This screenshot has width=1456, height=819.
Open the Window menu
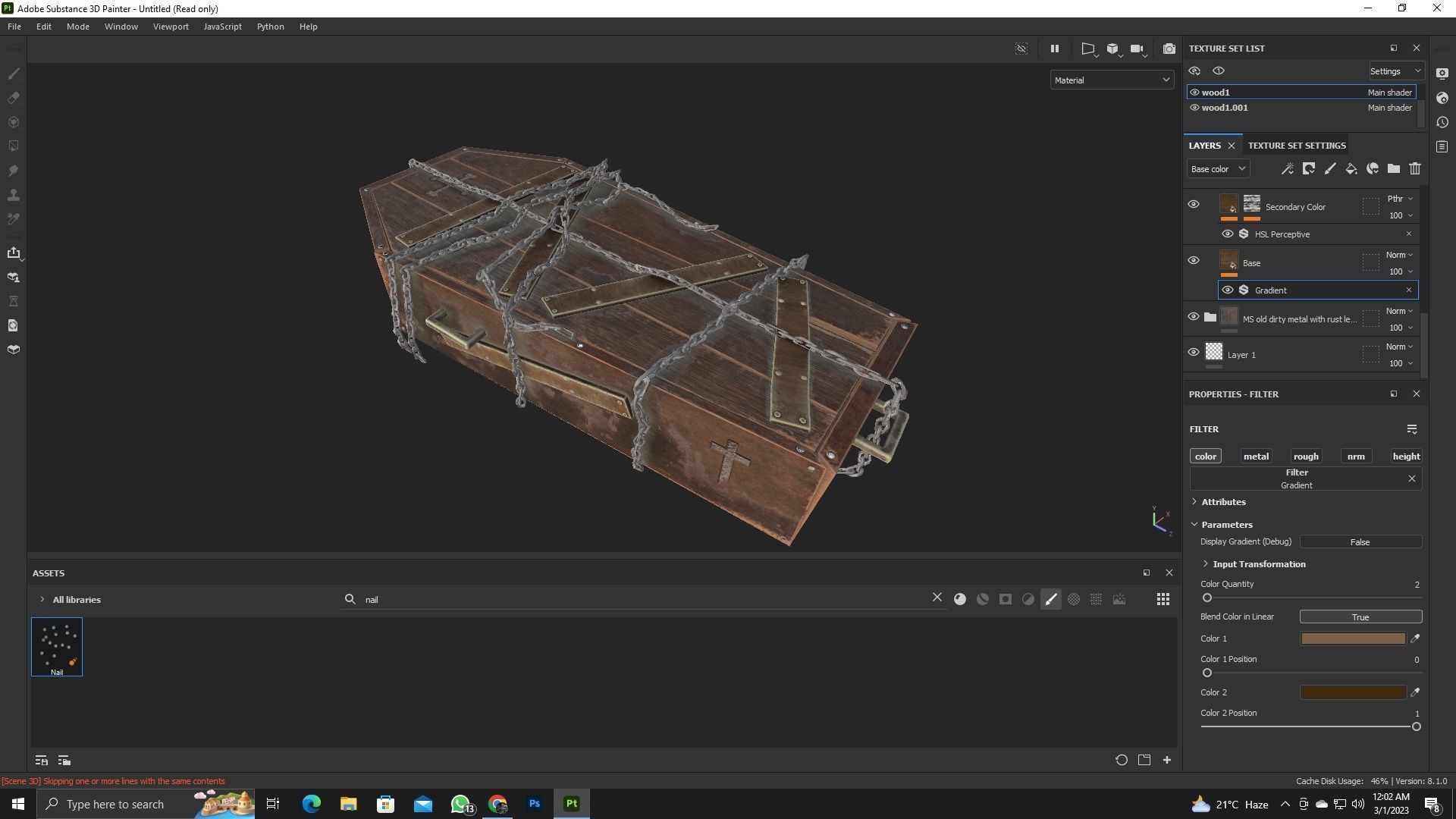[x=121, y=27]
